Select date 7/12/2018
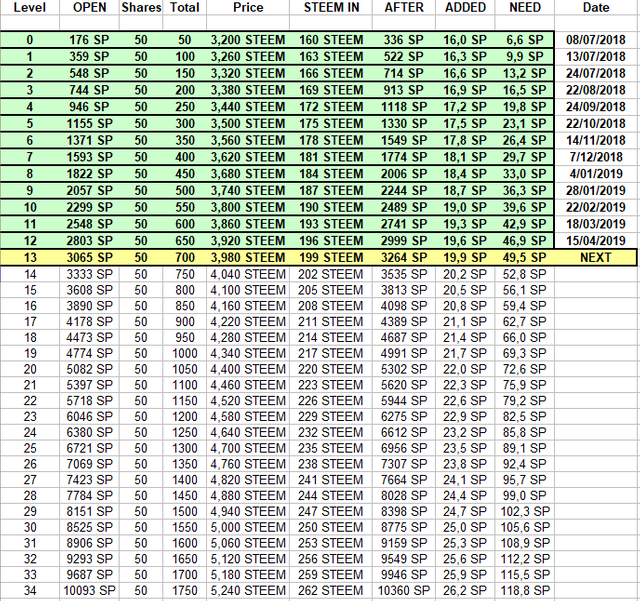The height and width of the screenshot is (601, 640). pyautogui.click(x=596, y=157)
